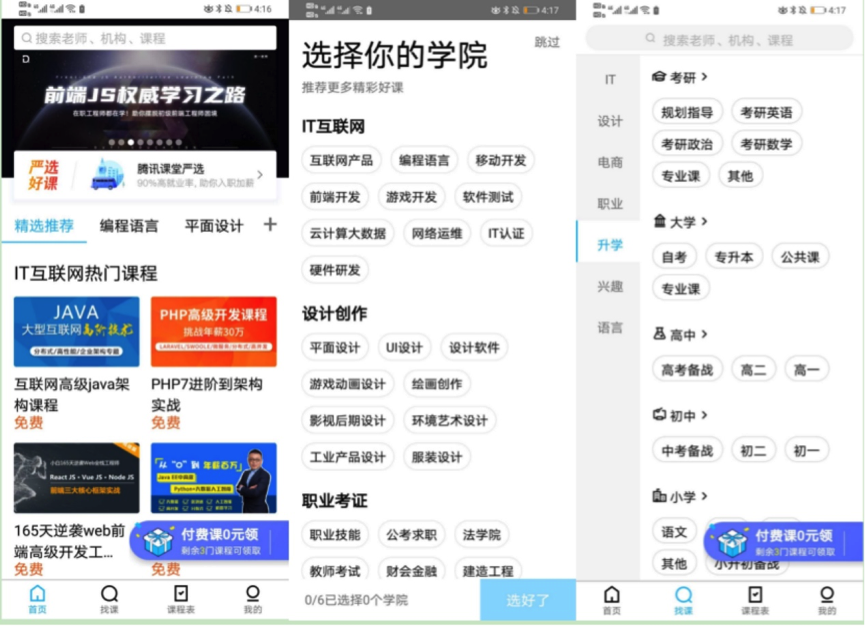Screen dimensions: 865x628
Task: Open 课程表 icon in right screen nav
Action: 755,600
